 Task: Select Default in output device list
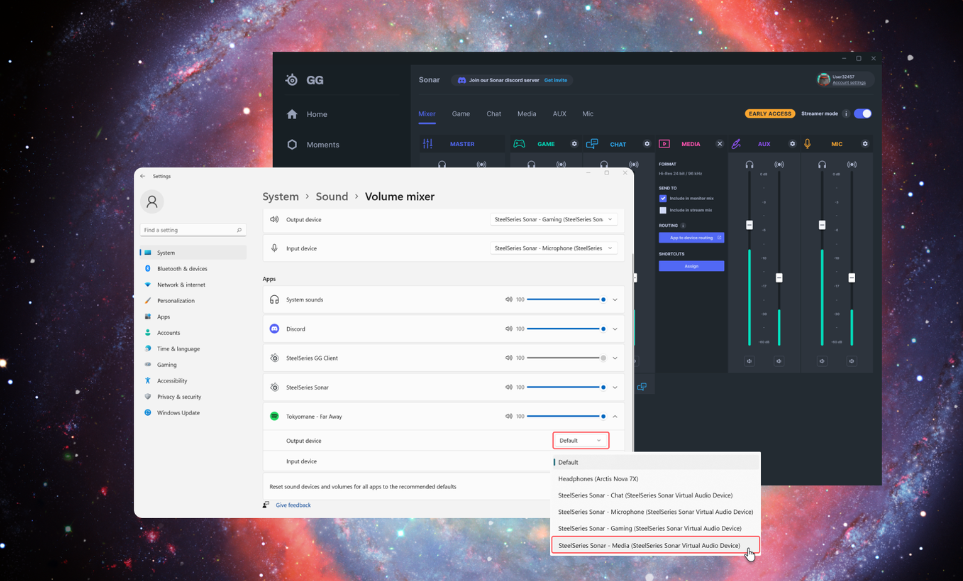(x=655, y=462)
